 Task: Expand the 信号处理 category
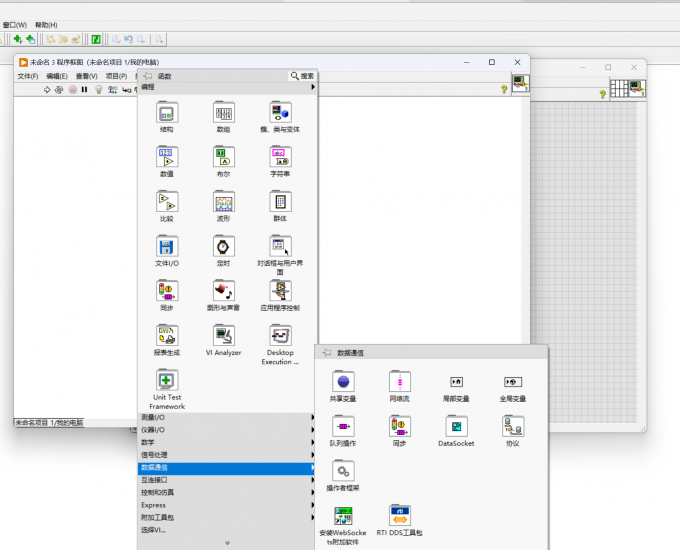tap(228, 455)
